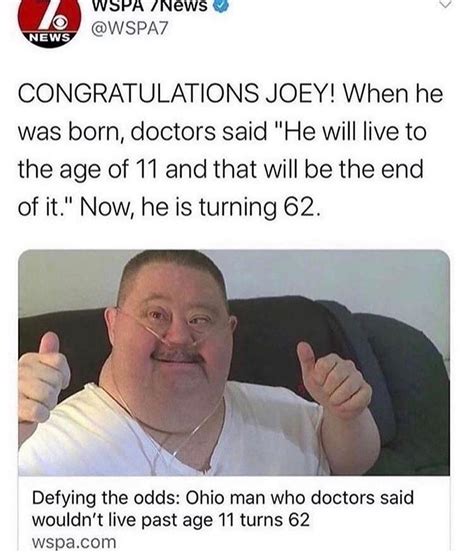The height and width of the screenshot is (553, 474).
Task: Click the NEWS banner on the logo
Action: click(x=50, y=37)
